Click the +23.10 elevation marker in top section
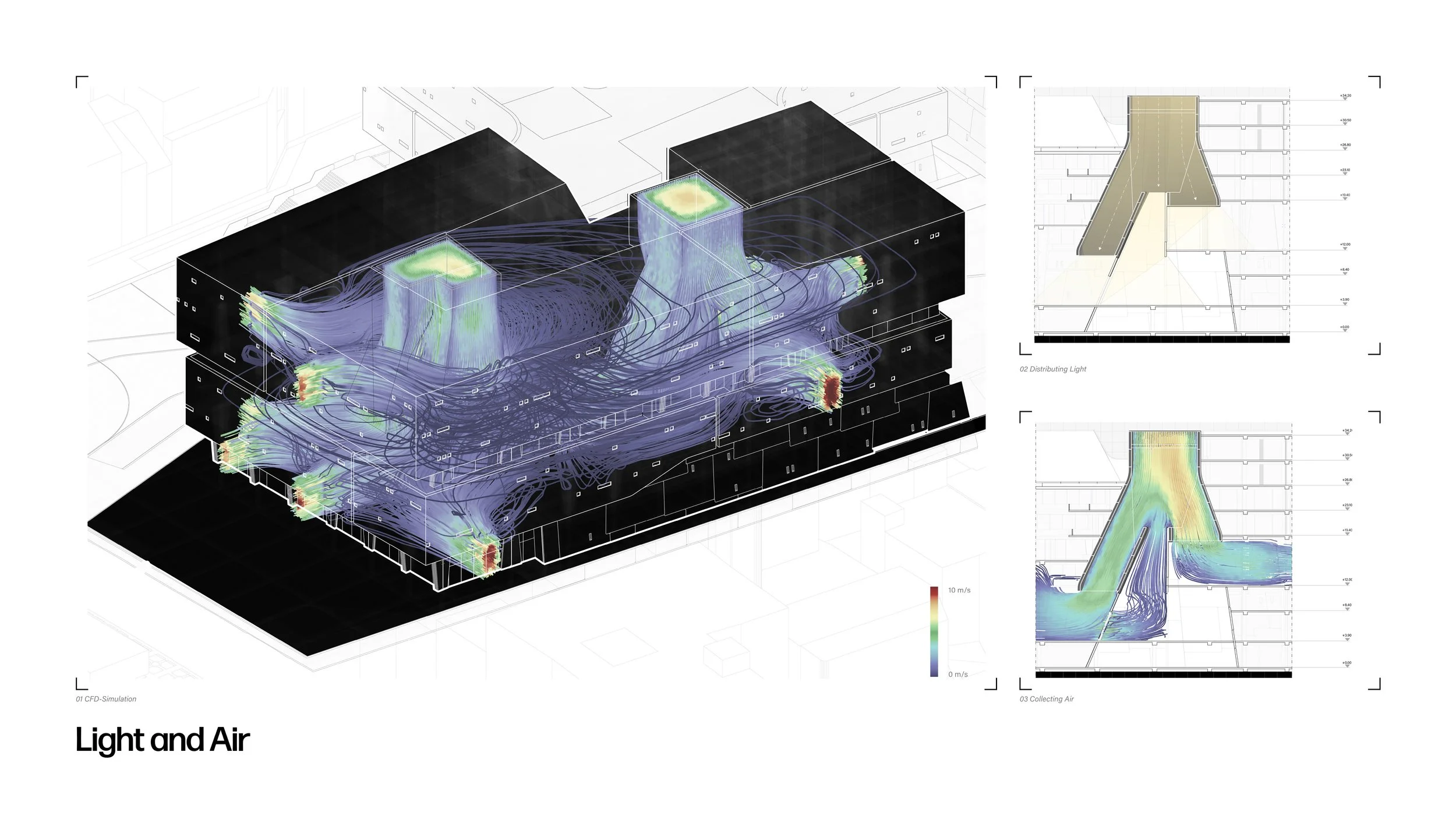 1345,171
